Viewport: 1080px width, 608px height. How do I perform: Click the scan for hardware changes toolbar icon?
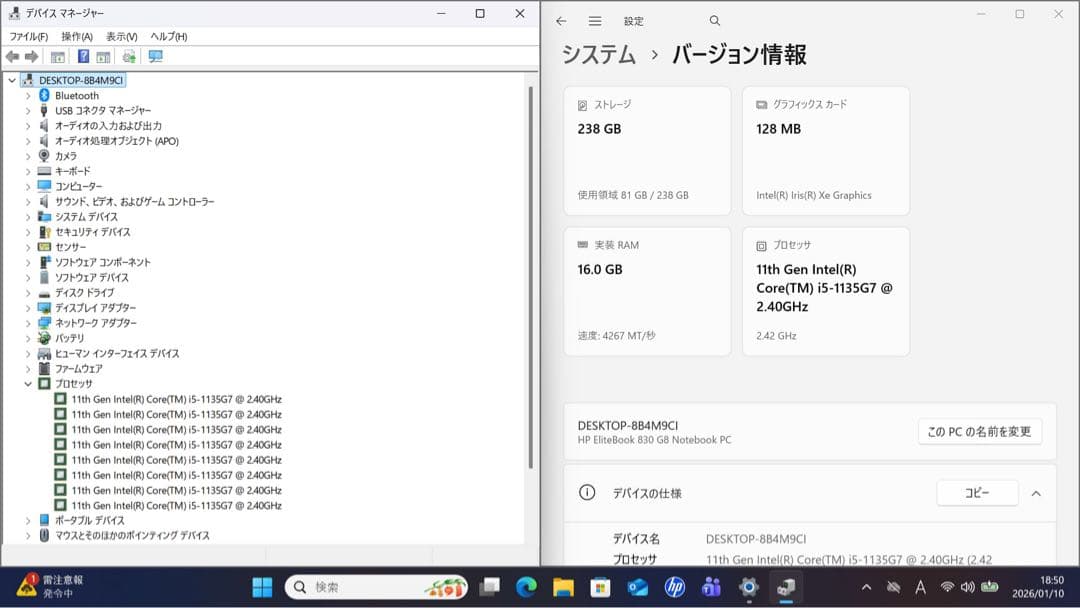point(127,56)
